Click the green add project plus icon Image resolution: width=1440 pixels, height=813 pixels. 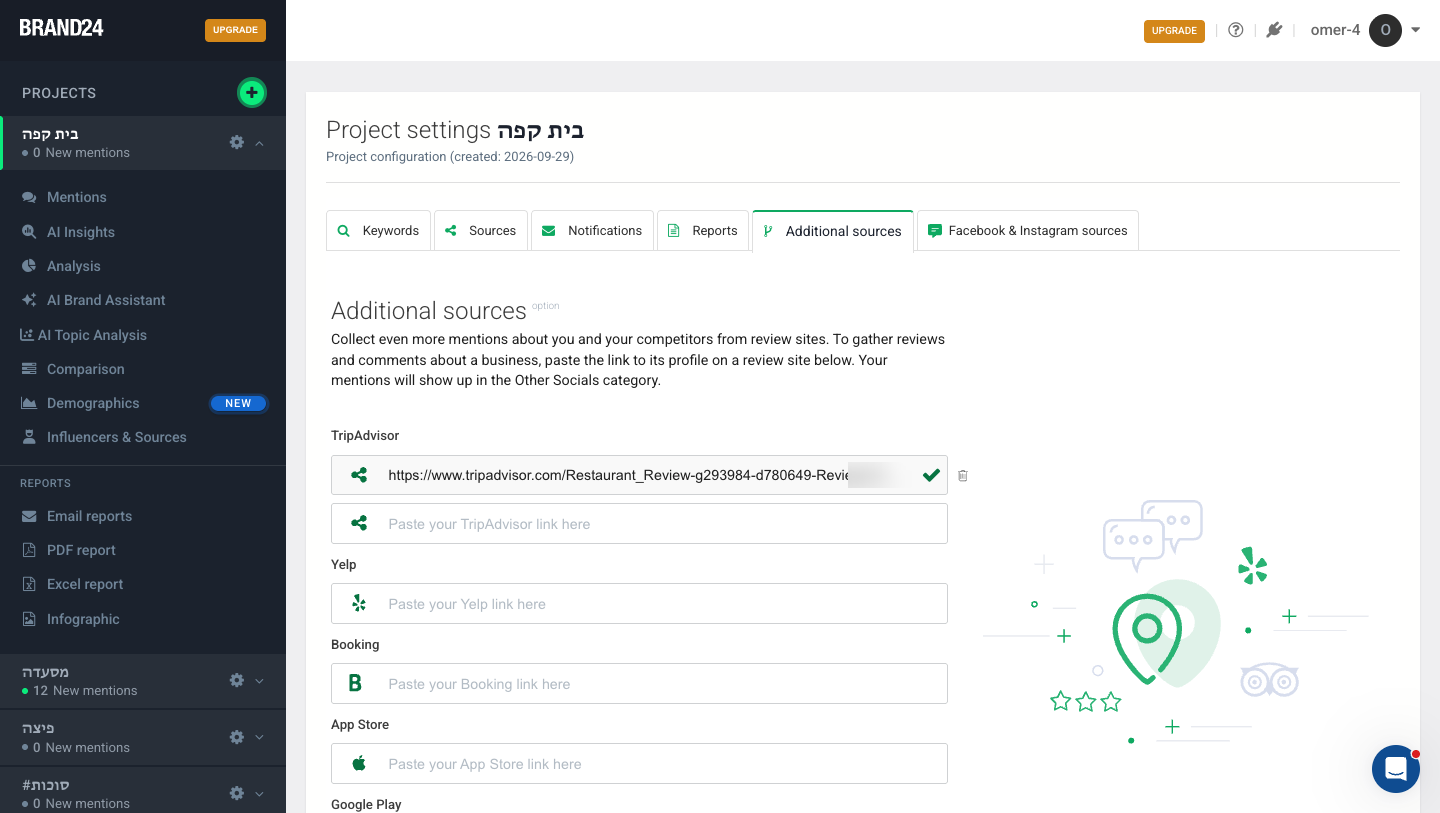tap(251, 93)
